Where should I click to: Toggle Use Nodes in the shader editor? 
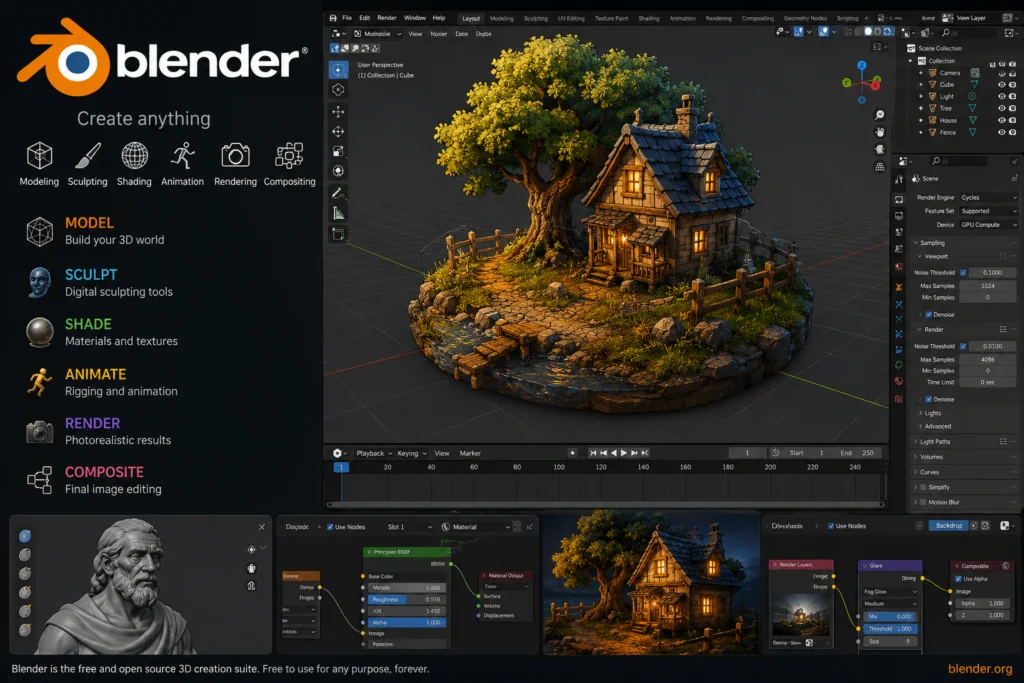pos(330,527)
